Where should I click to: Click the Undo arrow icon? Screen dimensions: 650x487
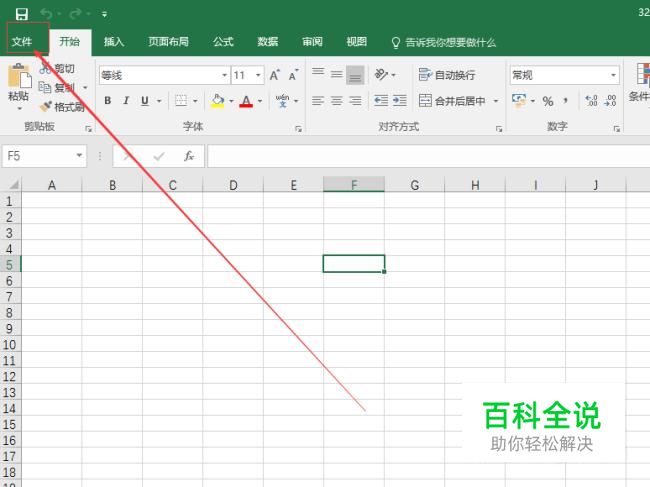point(46,14)
